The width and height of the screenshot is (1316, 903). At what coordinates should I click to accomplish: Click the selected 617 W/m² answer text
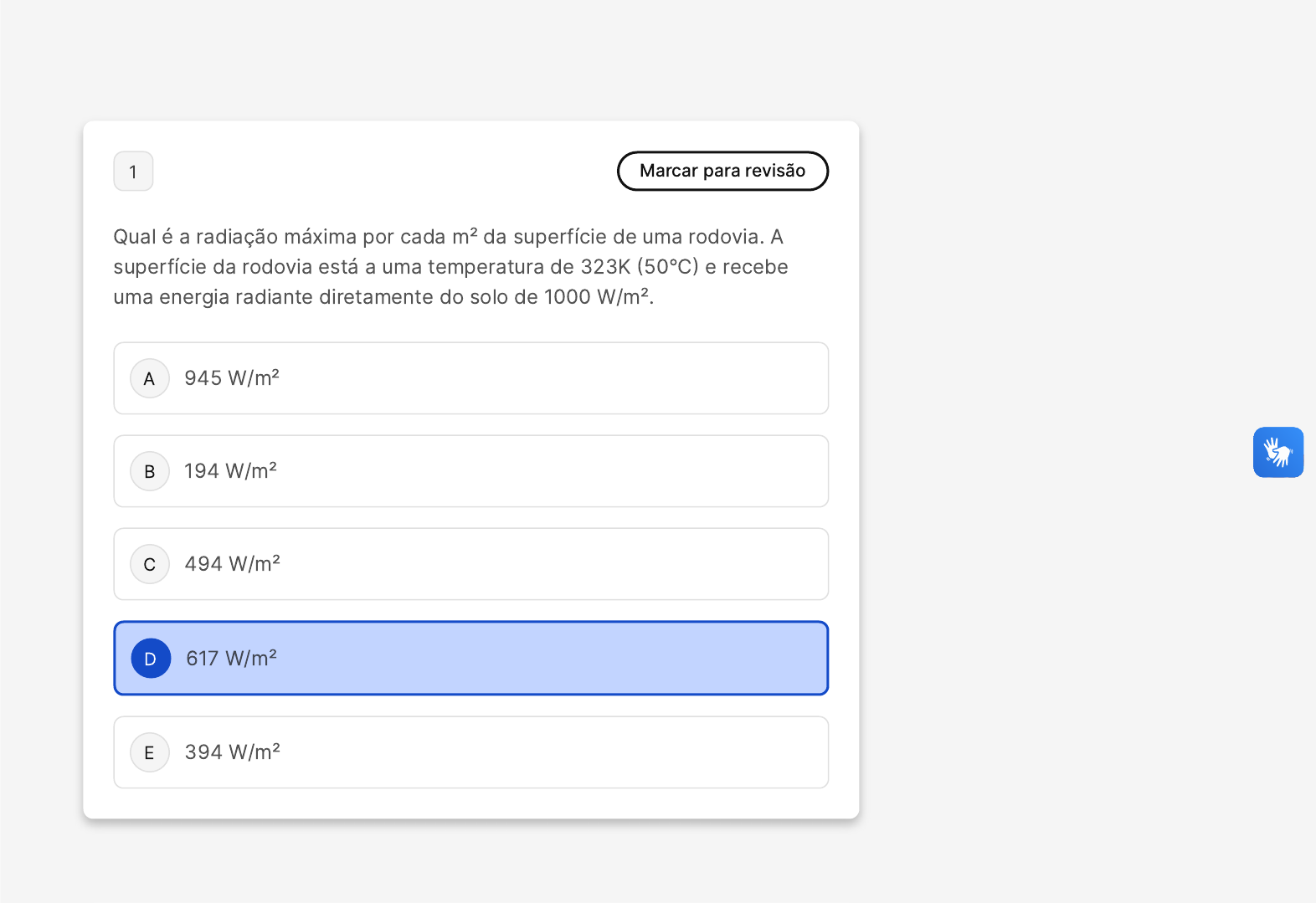pyautogui.click(x=231, y=659)
